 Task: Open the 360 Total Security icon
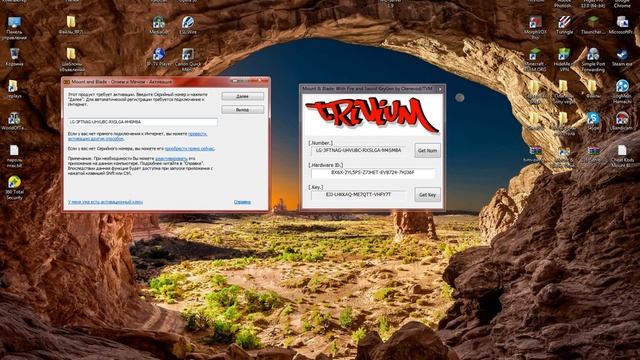[14, 188]
